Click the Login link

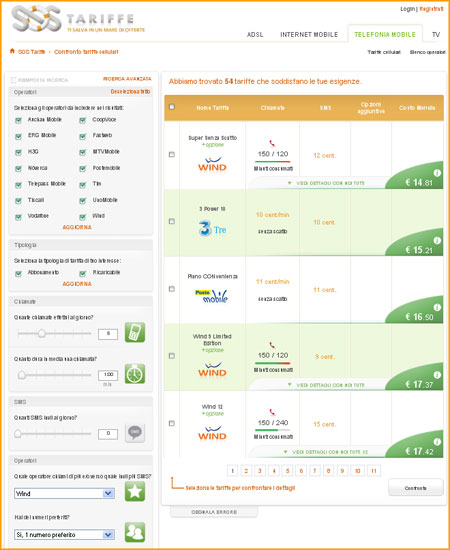coord(407,9)
